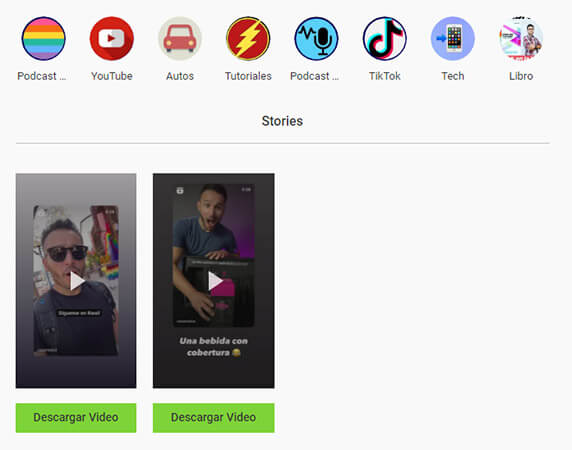Click the Autos label text

coord(180,76)
